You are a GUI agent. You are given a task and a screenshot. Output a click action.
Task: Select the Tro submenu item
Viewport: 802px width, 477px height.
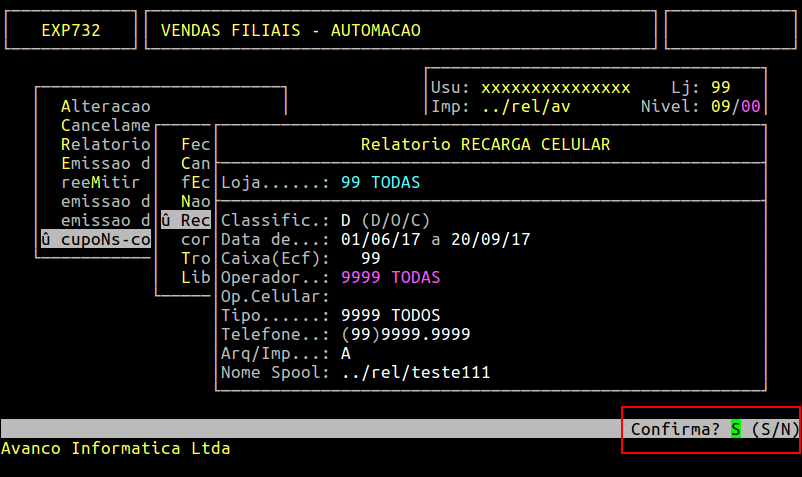click(195, 258)
